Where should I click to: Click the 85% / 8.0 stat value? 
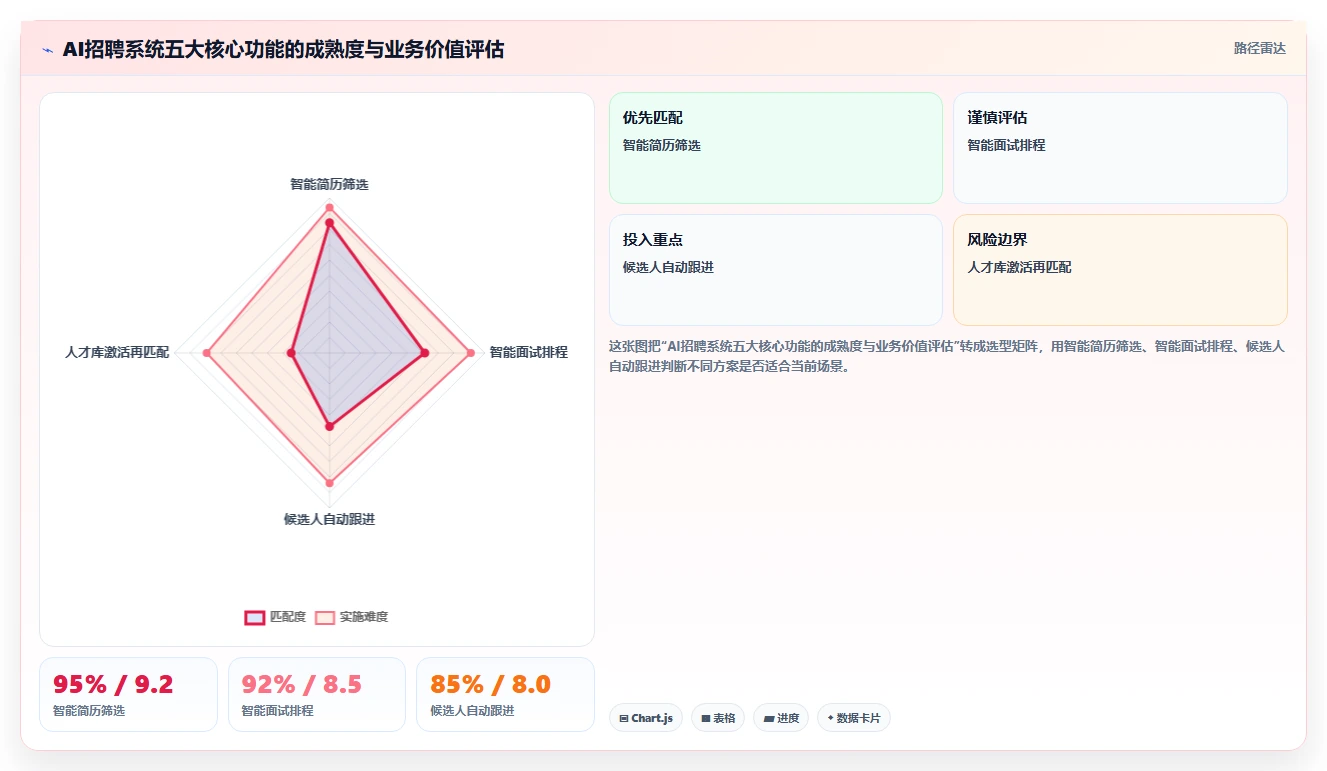coord(490,684)
